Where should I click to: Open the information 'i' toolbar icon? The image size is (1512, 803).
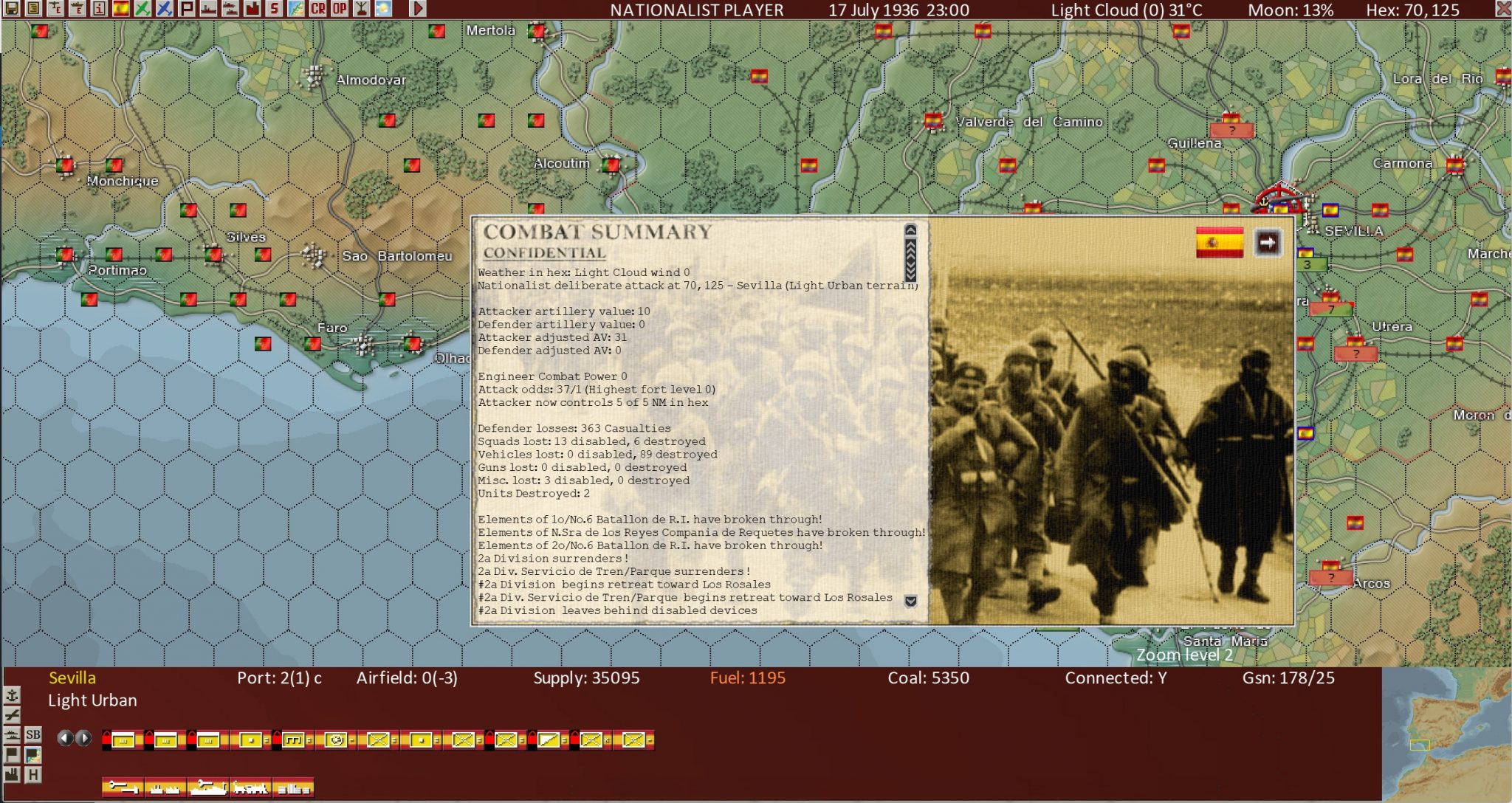[99, 9]
